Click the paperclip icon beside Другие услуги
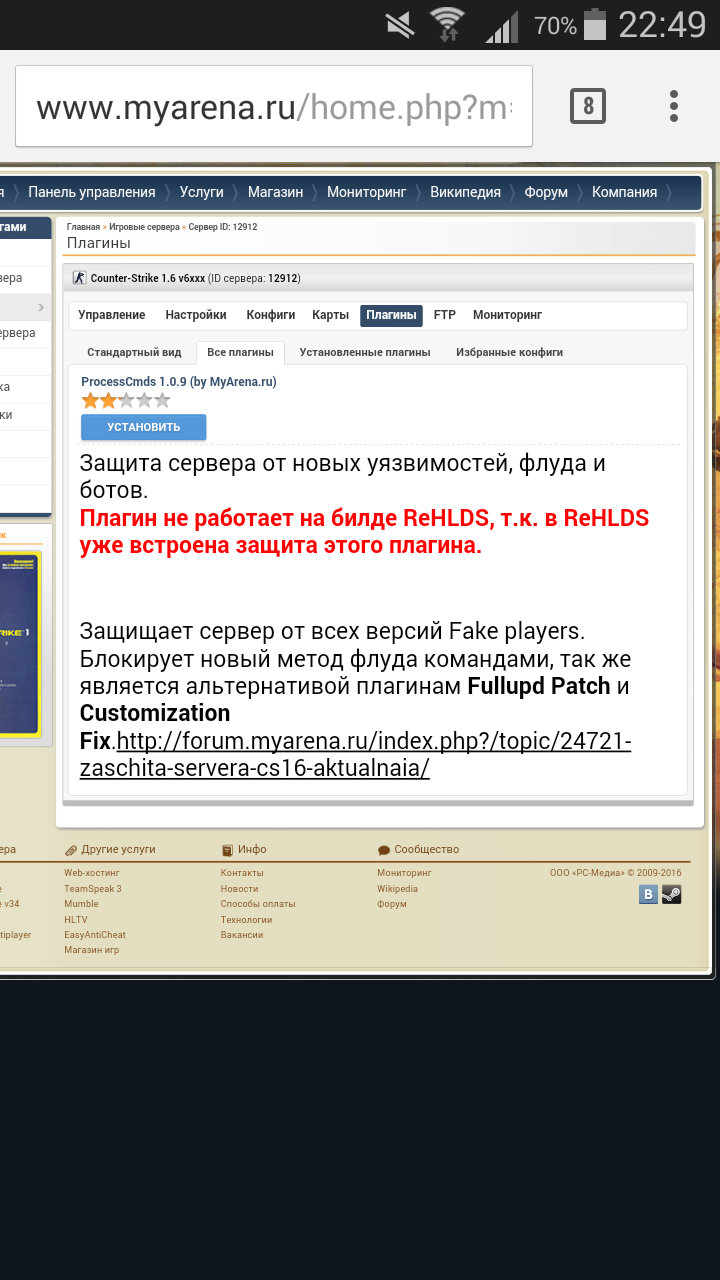The height and width of the screenshot is (1280, 720). 71,850
